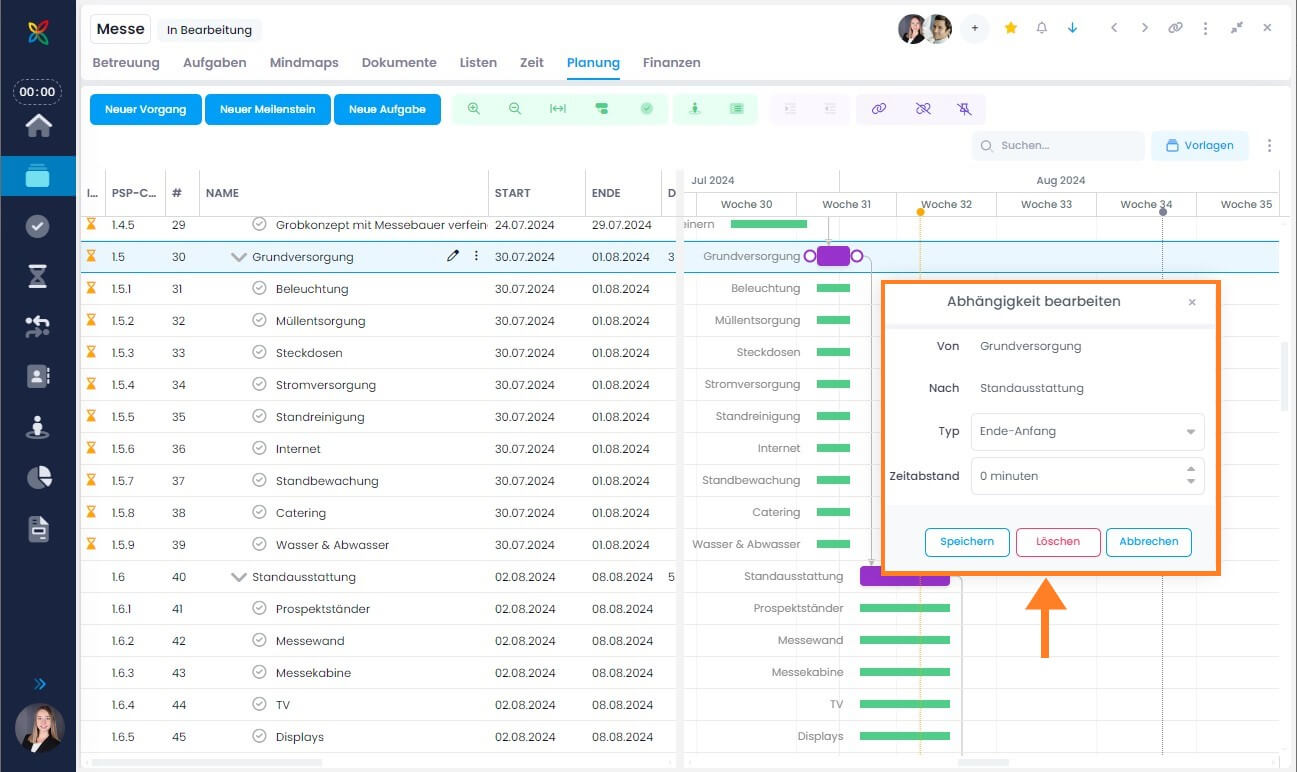Click the remove dependency broken-link icon

[923, 109]
